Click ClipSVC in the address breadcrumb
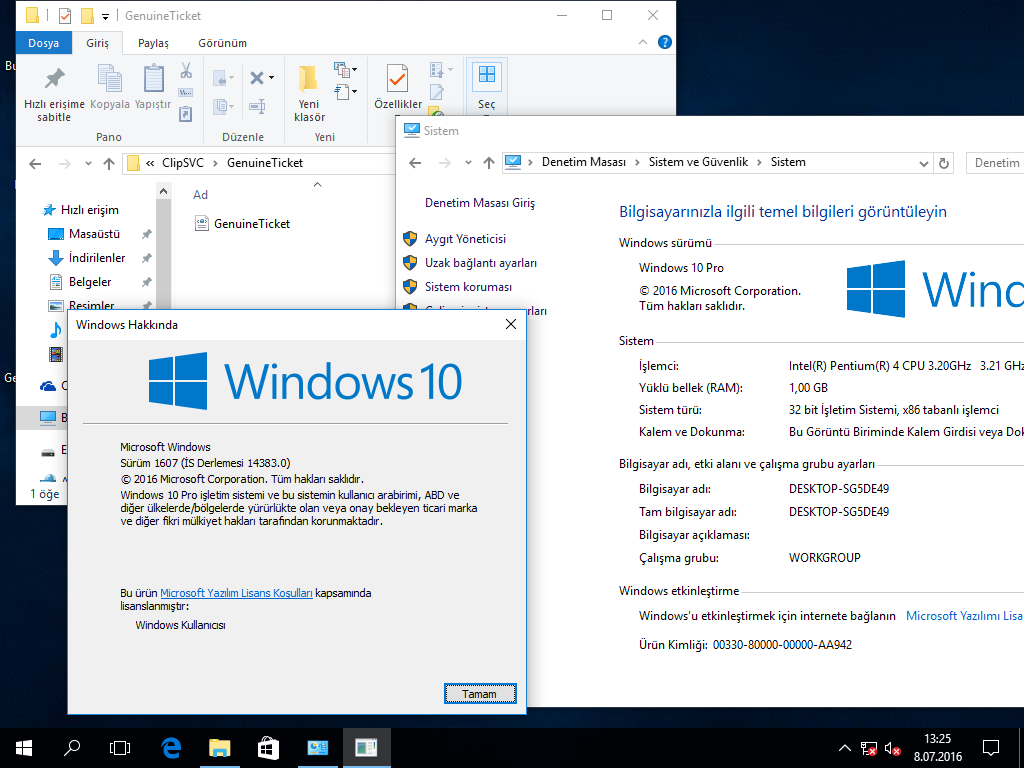This screenshot has width=1024, height=768. tap(183, 163)
